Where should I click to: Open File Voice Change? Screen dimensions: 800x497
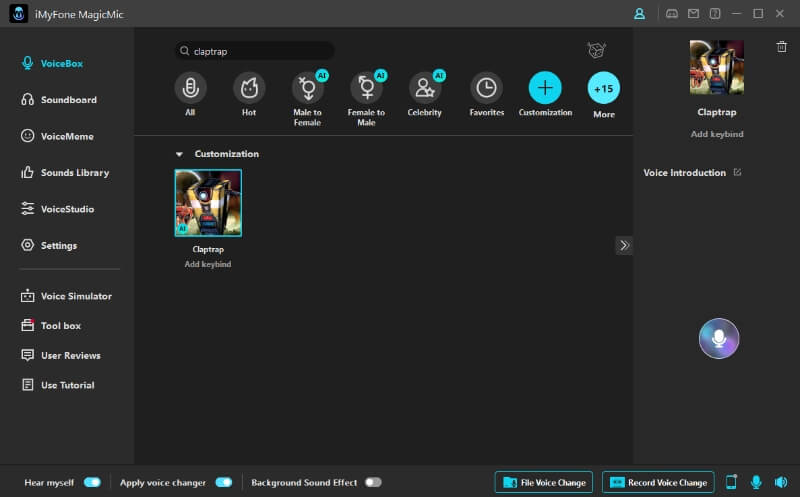click(x=544, y=482)
